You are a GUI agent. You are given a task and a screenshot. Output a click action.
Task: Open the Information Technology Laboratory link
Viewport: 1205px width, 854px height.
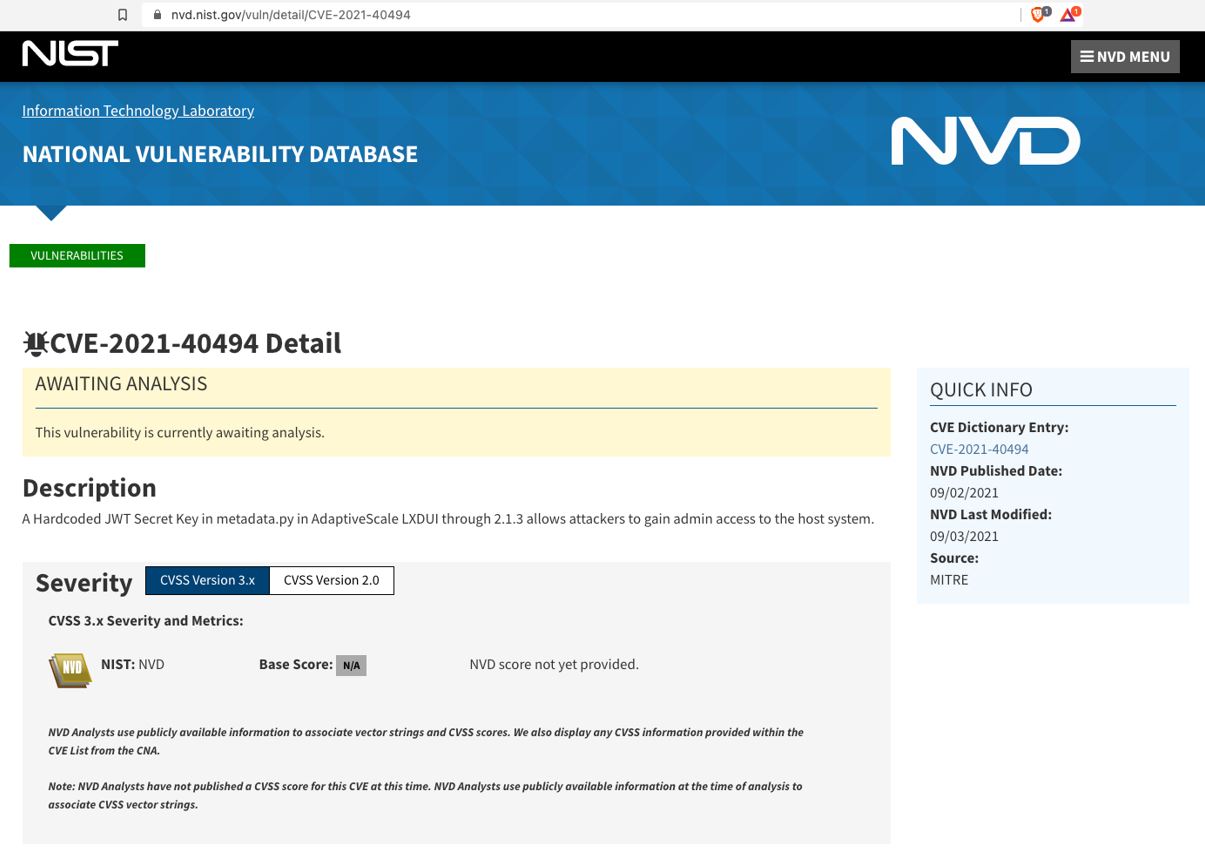click(x=138, y=110)
